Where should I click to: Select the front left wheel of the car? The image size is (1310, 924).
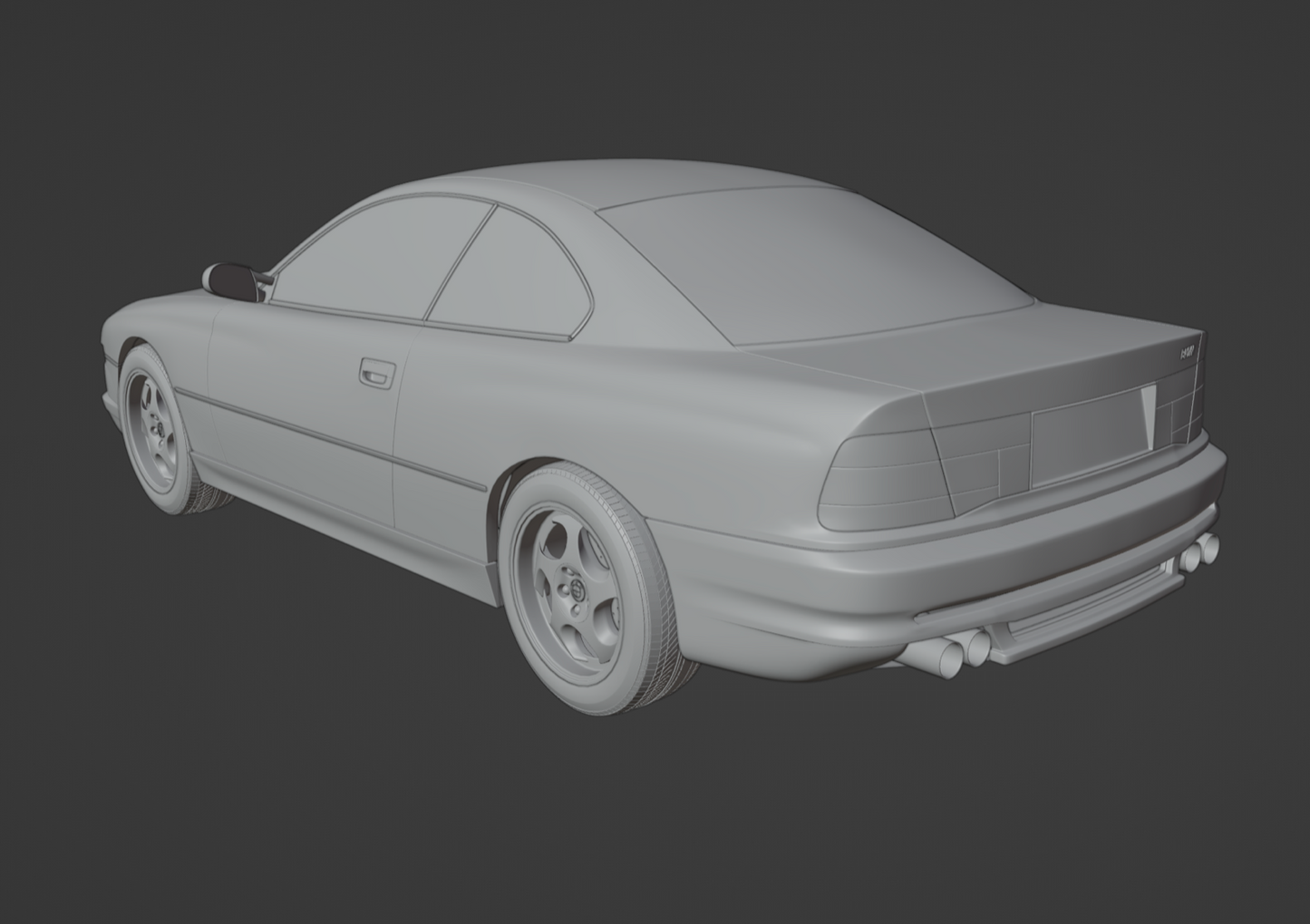click(x=166, y=431)
